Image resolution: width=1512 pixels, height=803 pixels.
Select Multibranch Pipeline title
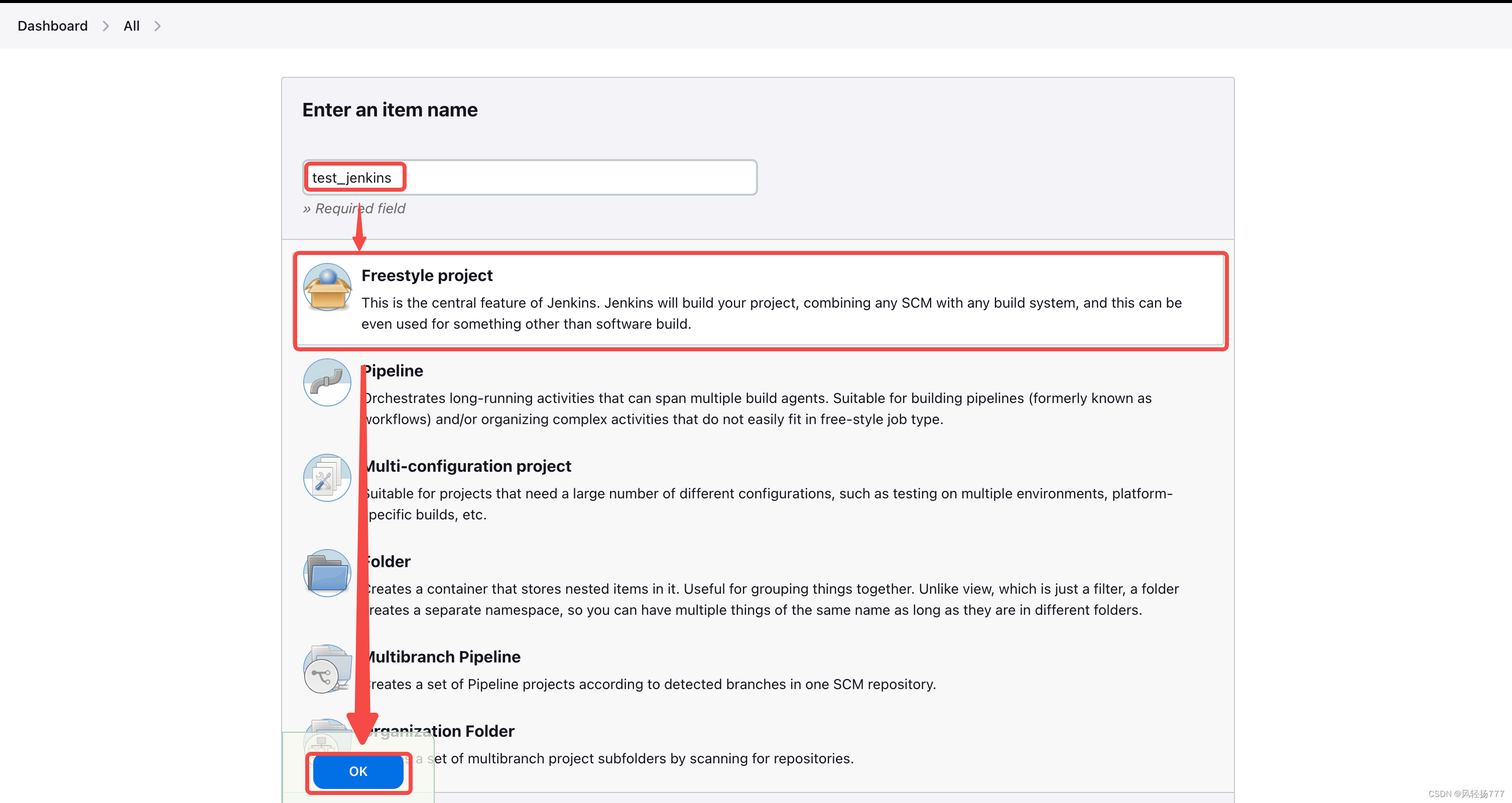pos(441,657)
